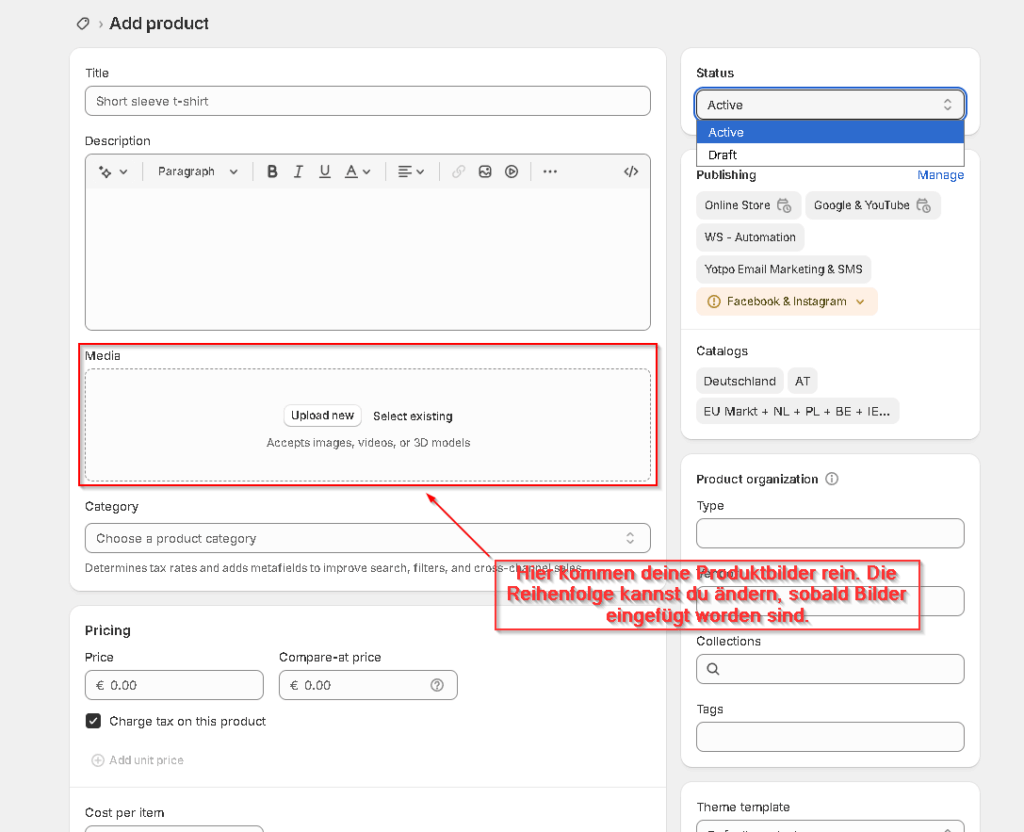
Task: Click the Deutschland catalog chip
Action: [739, 381]
